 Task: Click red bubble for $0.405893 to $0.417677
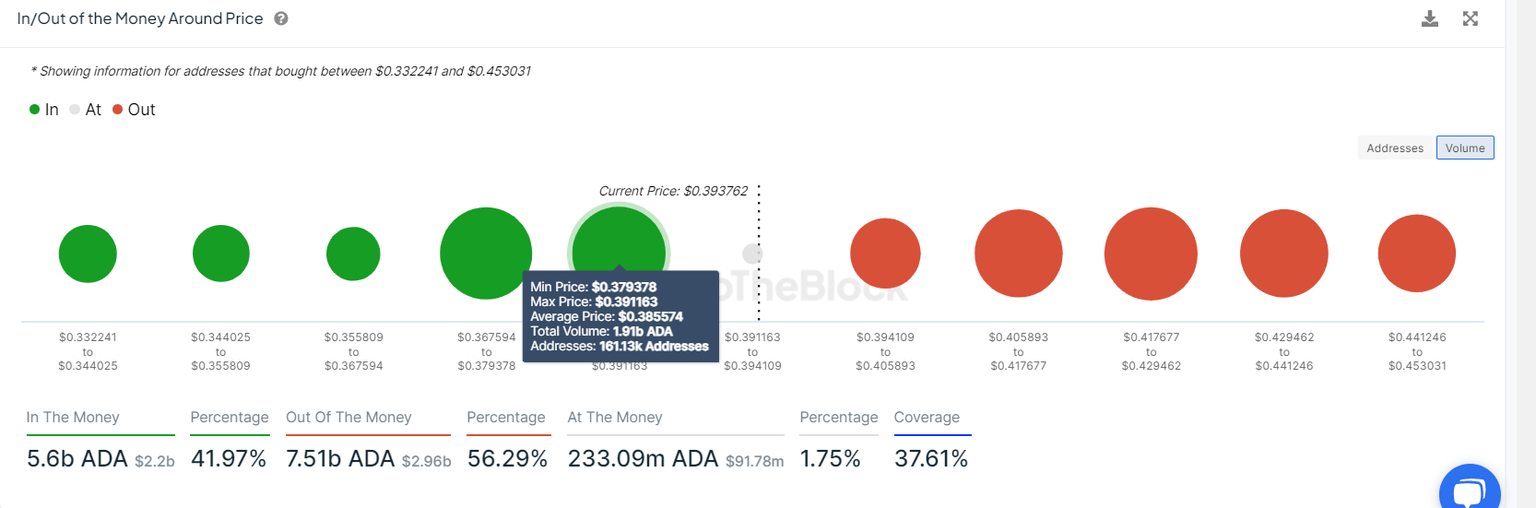pos(1018,254)
